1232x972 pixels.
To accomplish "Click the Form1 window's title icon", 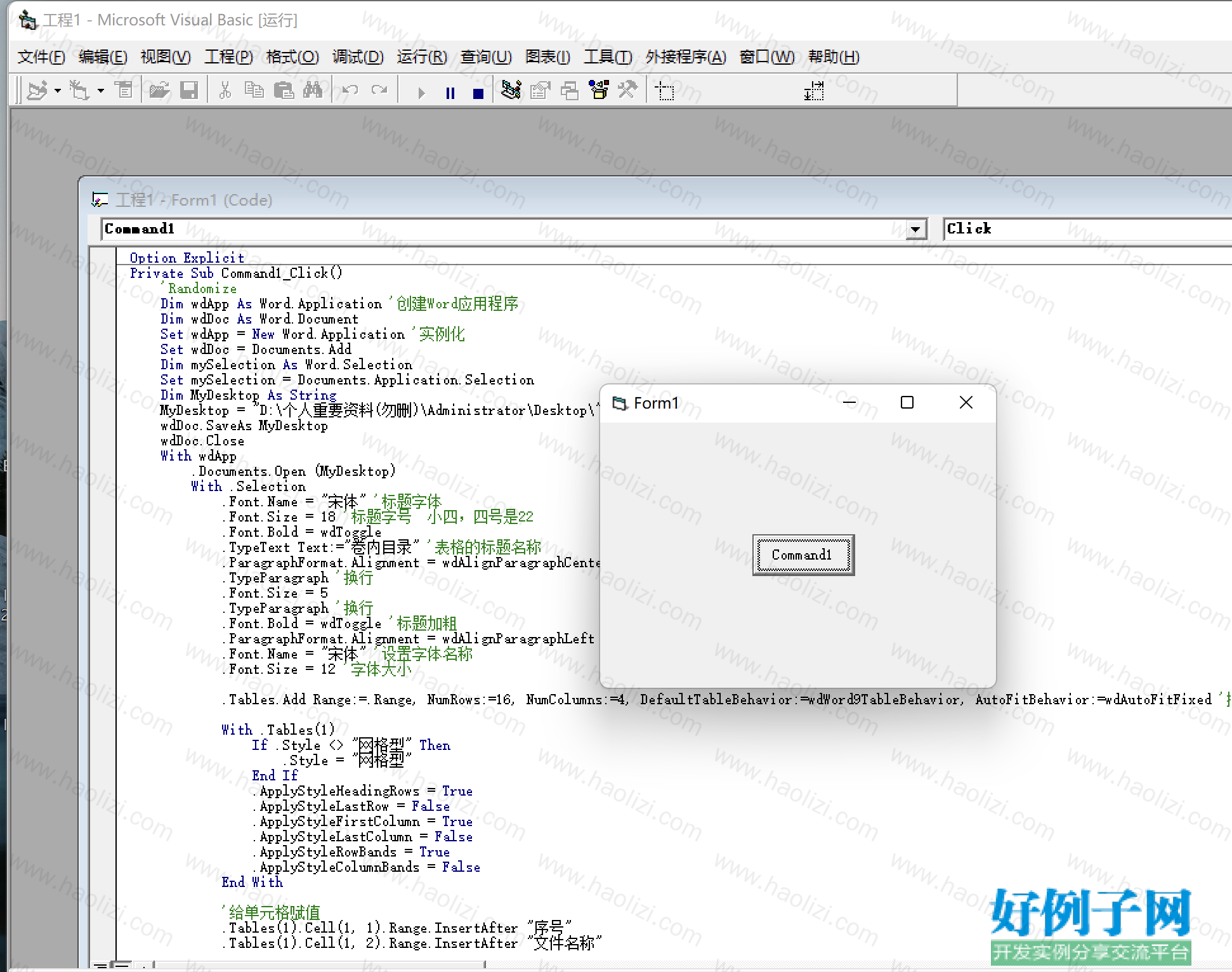I will click(619, 403).
